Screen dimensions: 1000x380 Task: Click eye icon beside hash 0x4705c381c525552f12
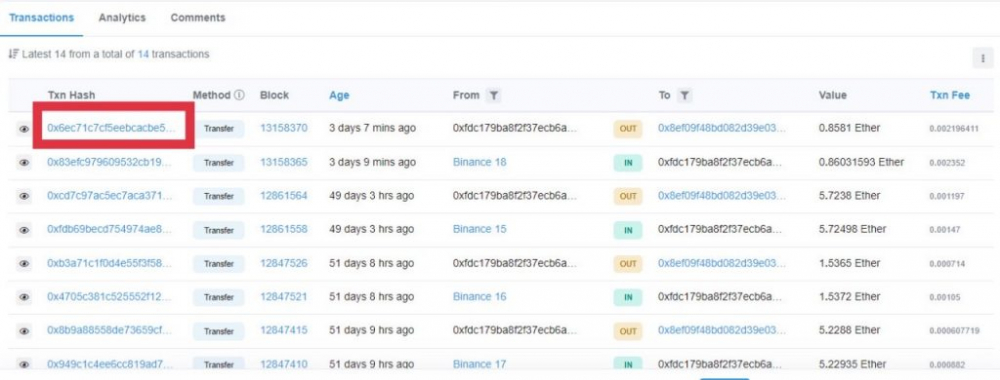click(24, 297)
